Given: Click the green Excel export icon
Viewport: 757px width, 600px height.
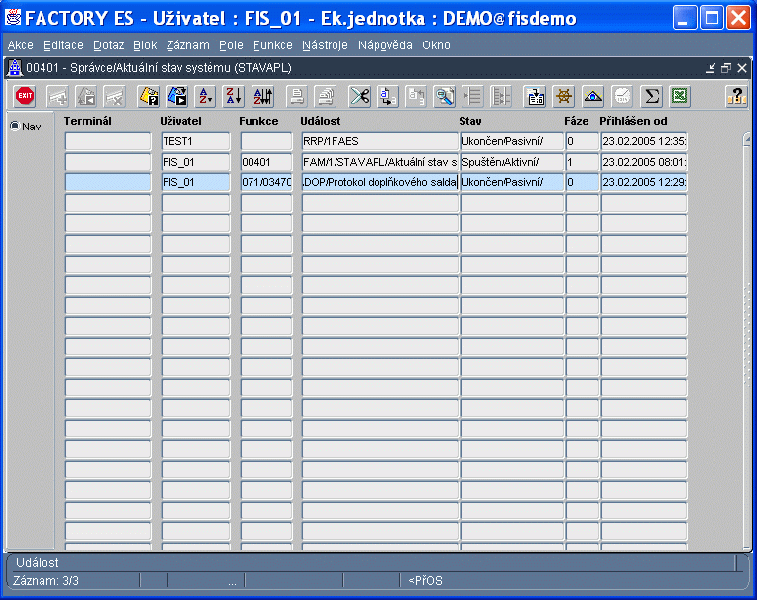Looking at the screenshot, I should (x=680, y=97).
